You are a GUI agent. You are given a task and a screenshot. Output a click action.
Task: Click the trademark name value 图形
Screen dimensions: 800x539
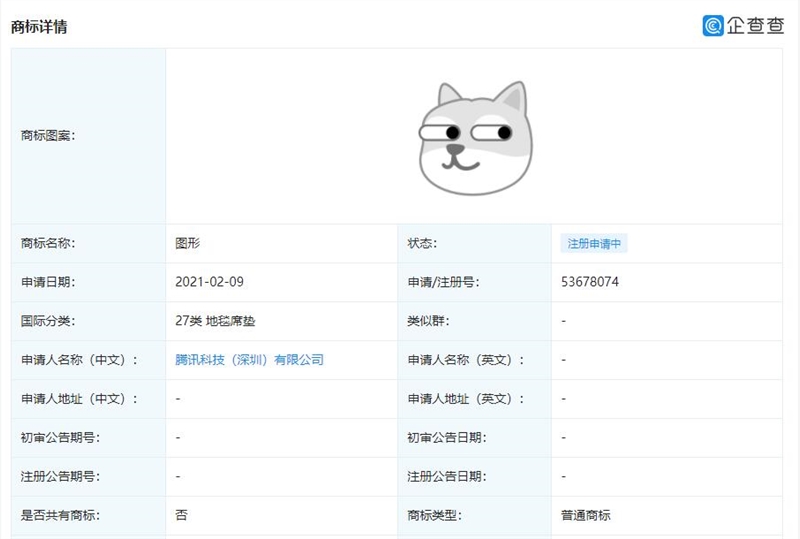pos(187,243)
